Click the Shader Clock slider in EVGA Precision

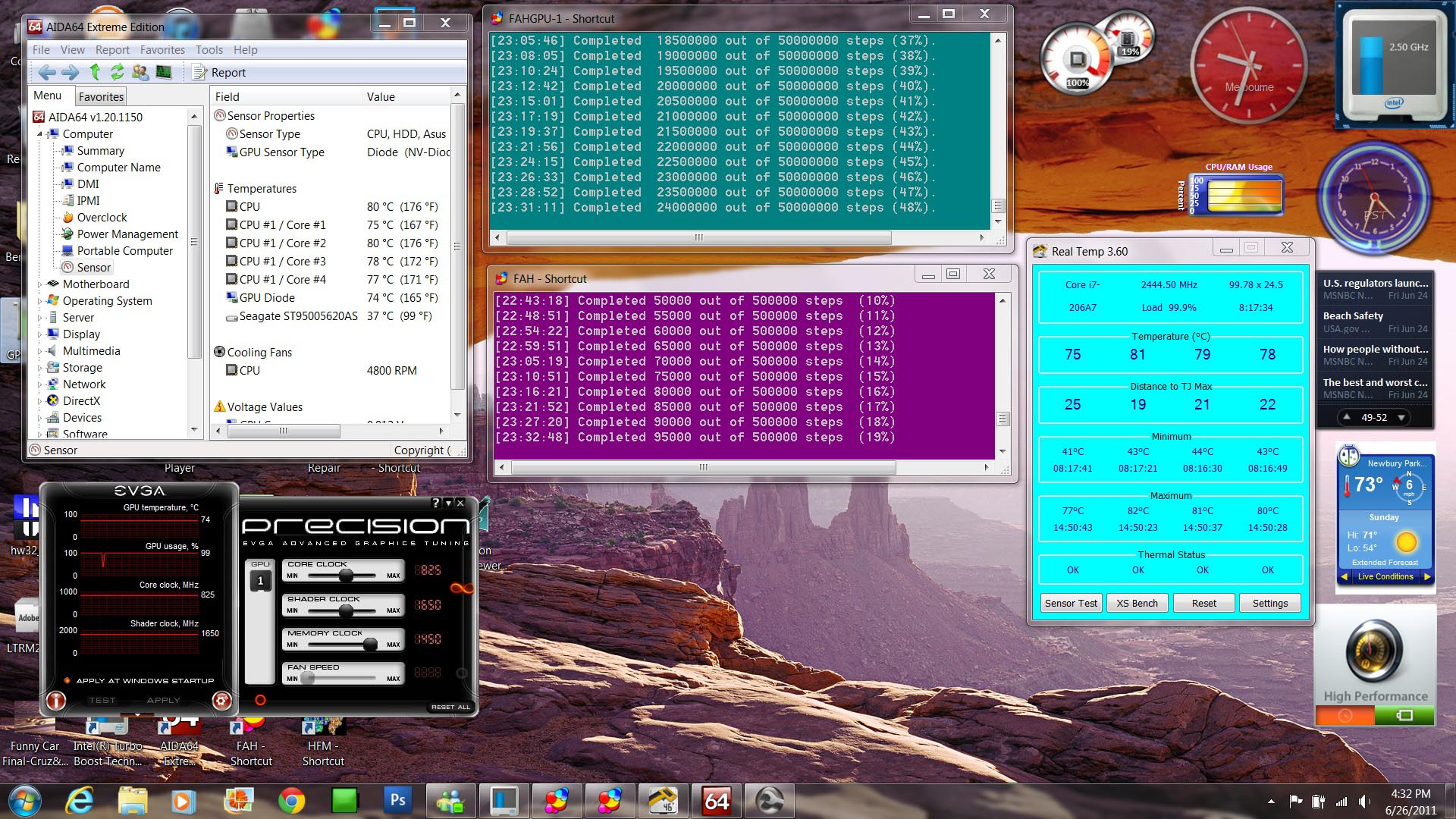click(x=346, y=610)
